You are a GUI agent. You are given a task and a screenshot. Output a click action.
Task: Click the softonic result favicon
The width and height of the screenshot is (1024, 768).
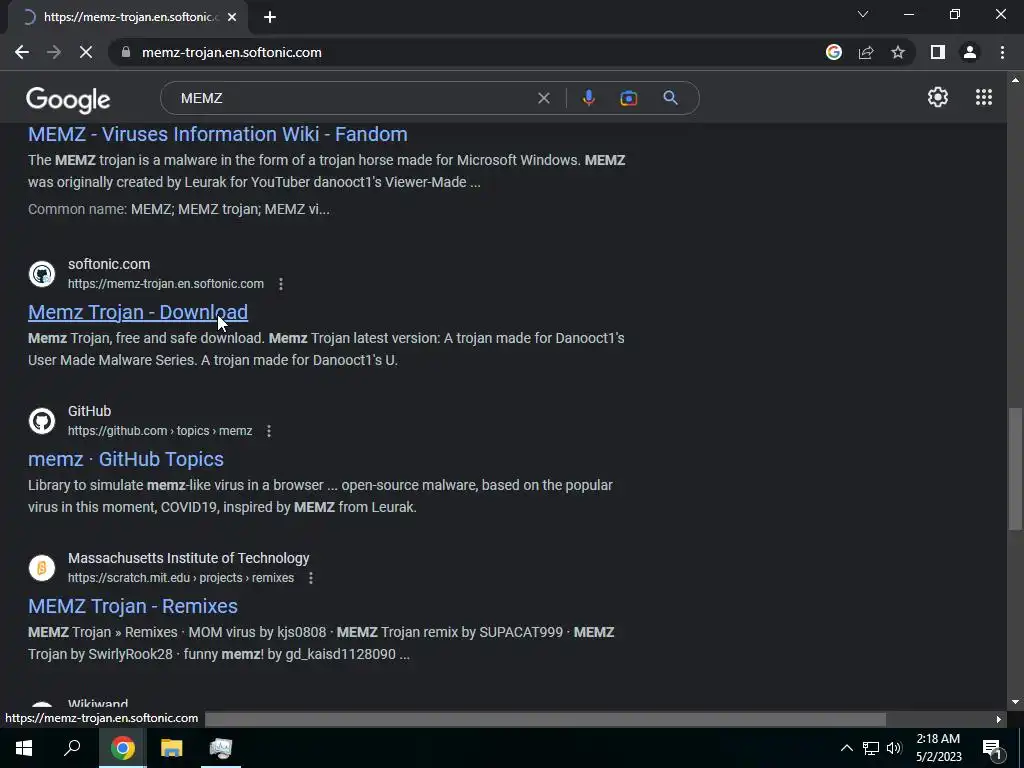coord(42,274)
